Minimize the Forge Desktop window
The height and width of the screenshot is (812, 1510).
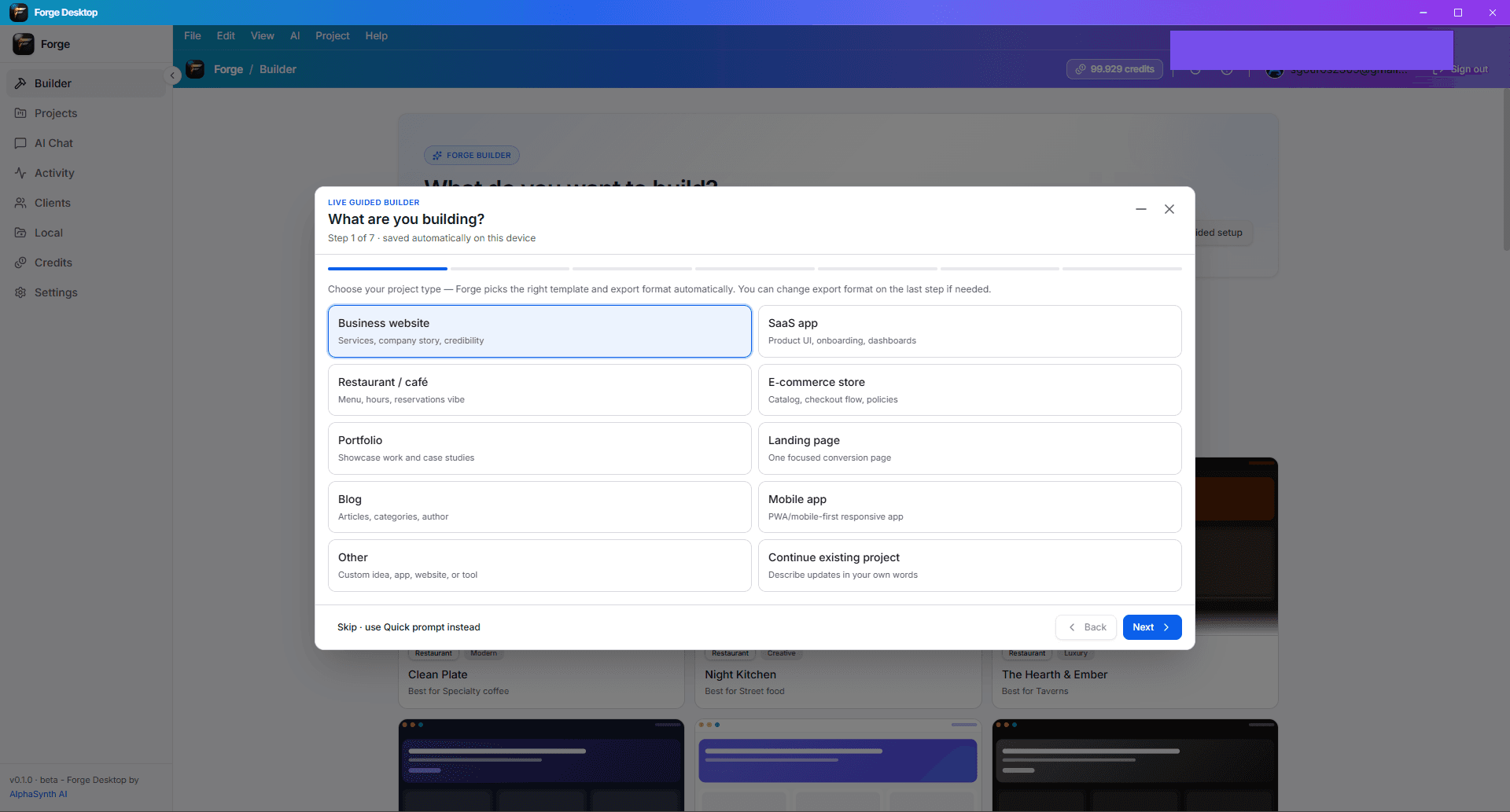pos(1423,13)
